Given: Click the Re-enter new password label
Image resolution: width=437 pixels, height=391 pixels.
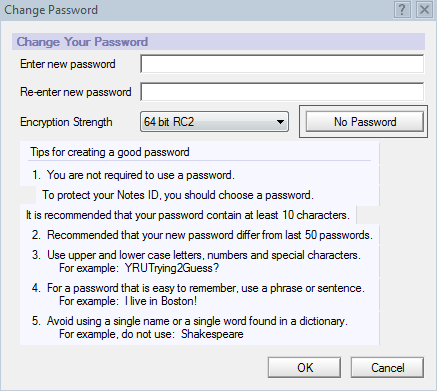Looking at the screenshot, I should (x=76, y=92).
